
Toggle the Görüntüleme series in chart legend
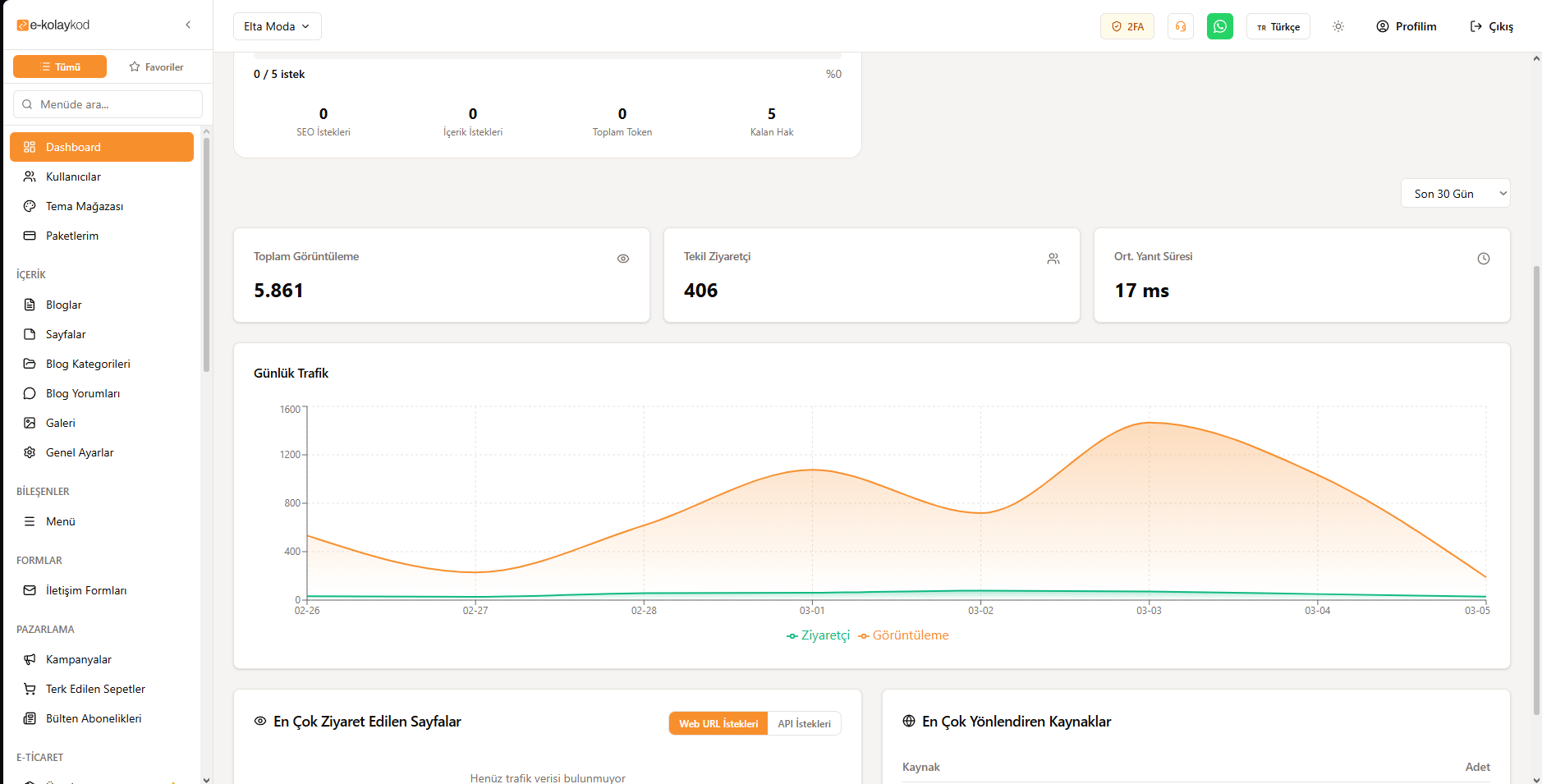click(903, 635)
